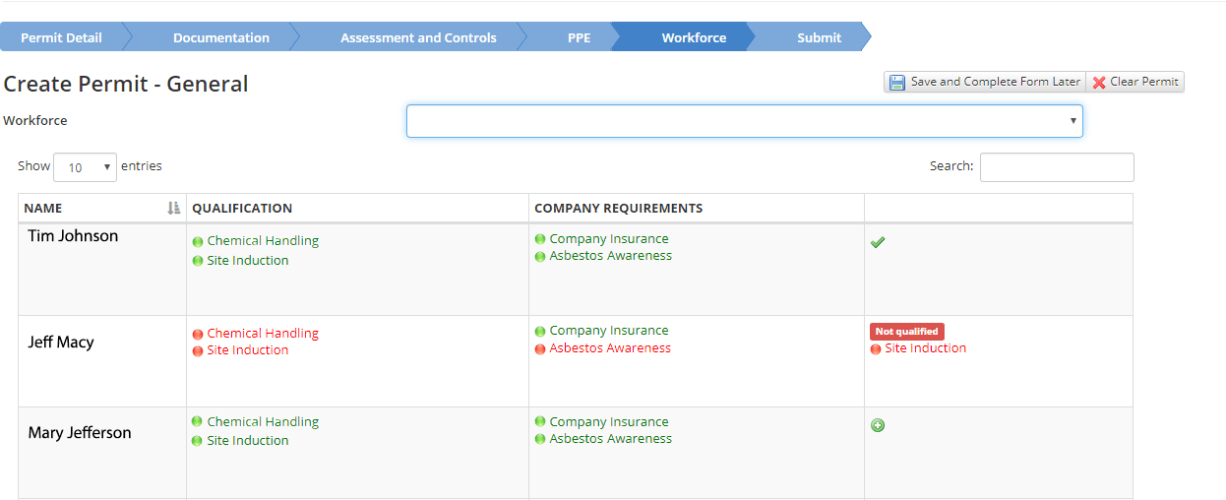Click the Clear Permit button
The image size is (1226, 500).
pyautogui.click(x=1136, y=82)
